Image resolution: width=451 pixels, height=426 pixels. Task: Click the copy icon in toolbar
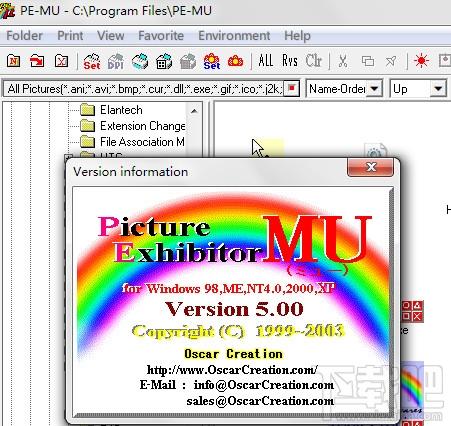(368, 61)
